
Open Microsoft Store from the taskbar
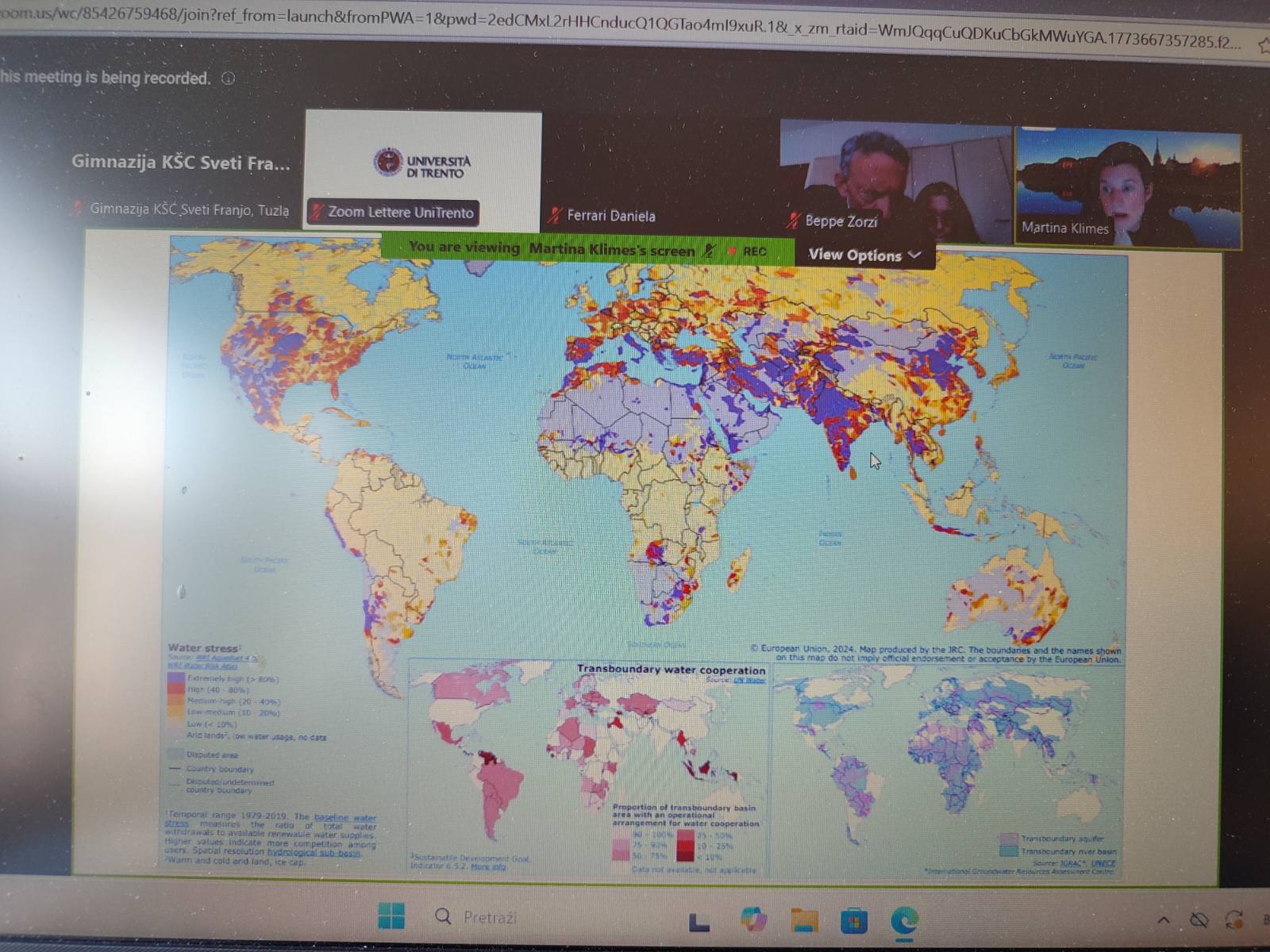coord(854,921)
